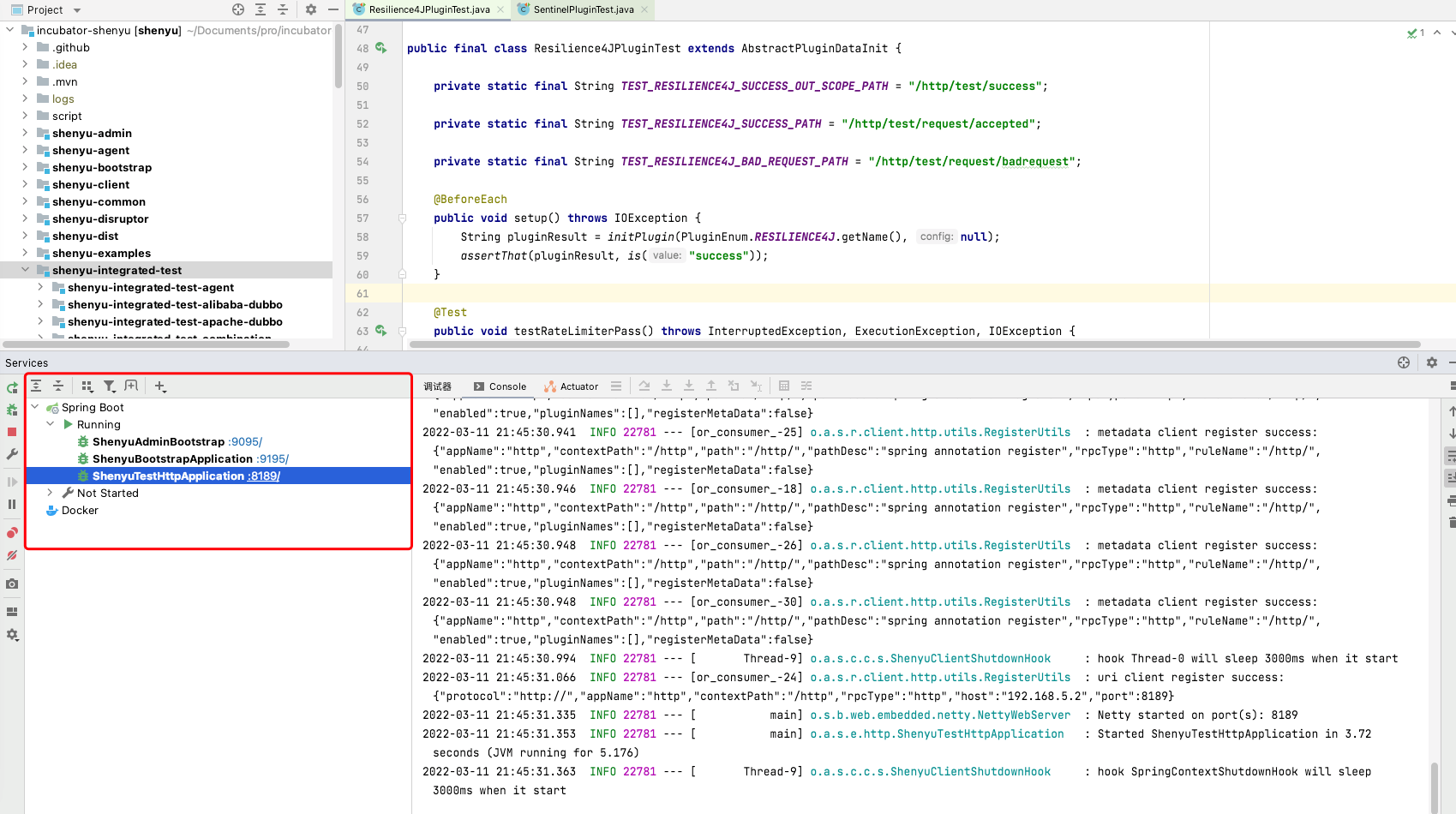
Task: Click the inspections checkmark widget in editor
Action: coord(1416,33)
